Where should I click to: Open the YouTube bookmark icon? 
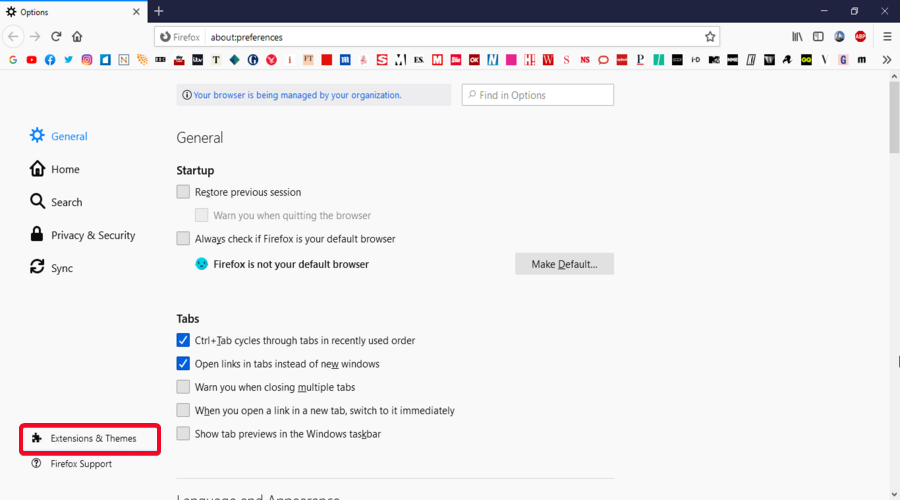[32, 60]
